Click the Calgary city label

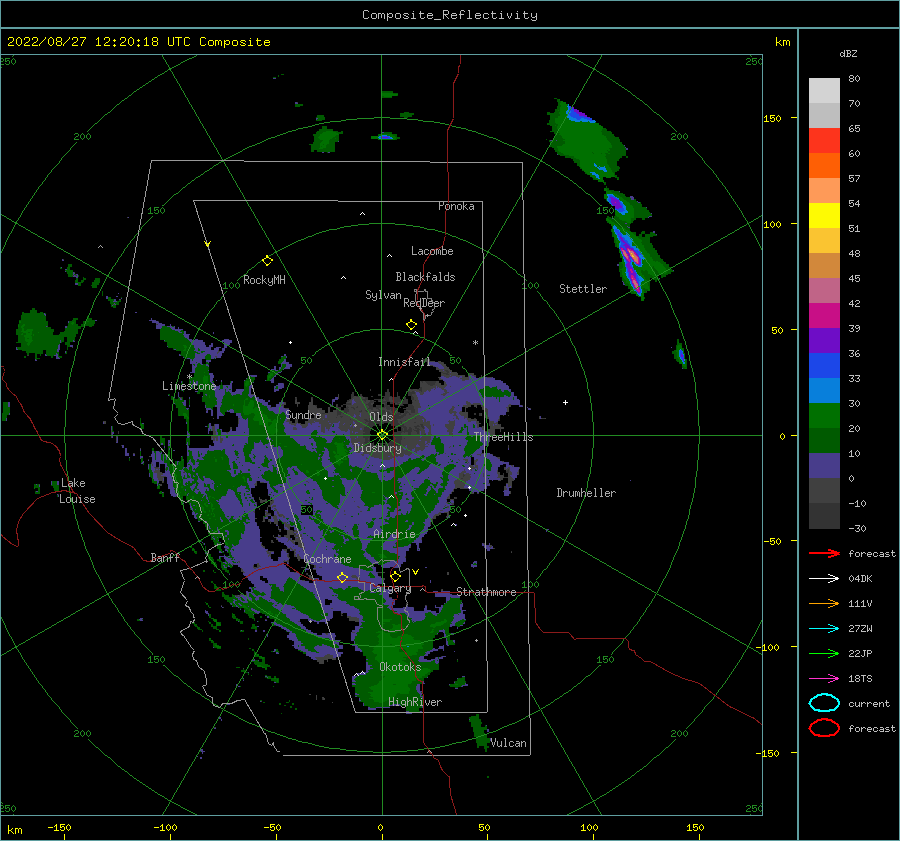(x=390, y=588)
